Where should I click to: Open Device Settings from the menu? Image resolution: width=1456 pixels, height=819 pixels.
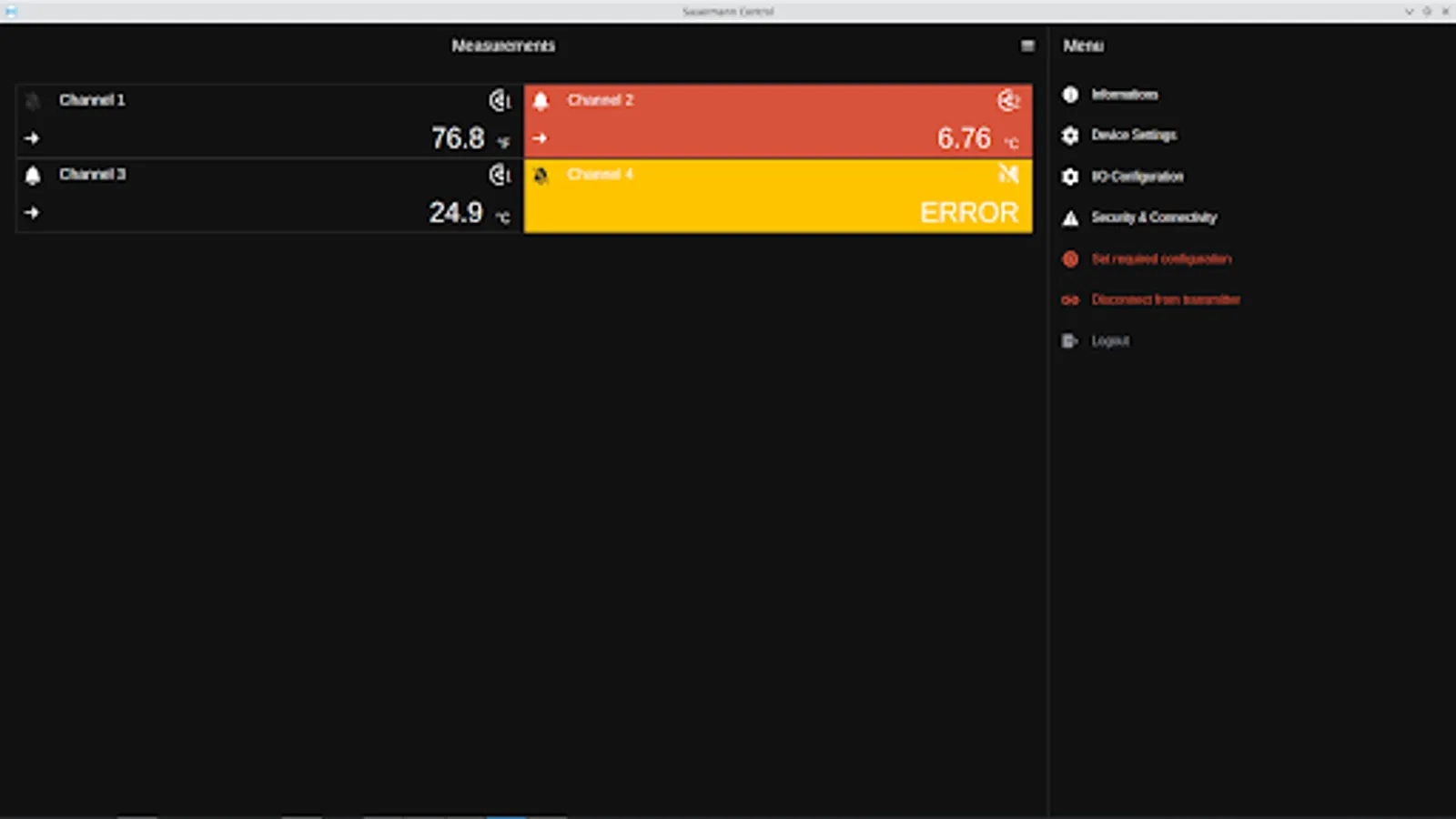tap(1134, 135)
